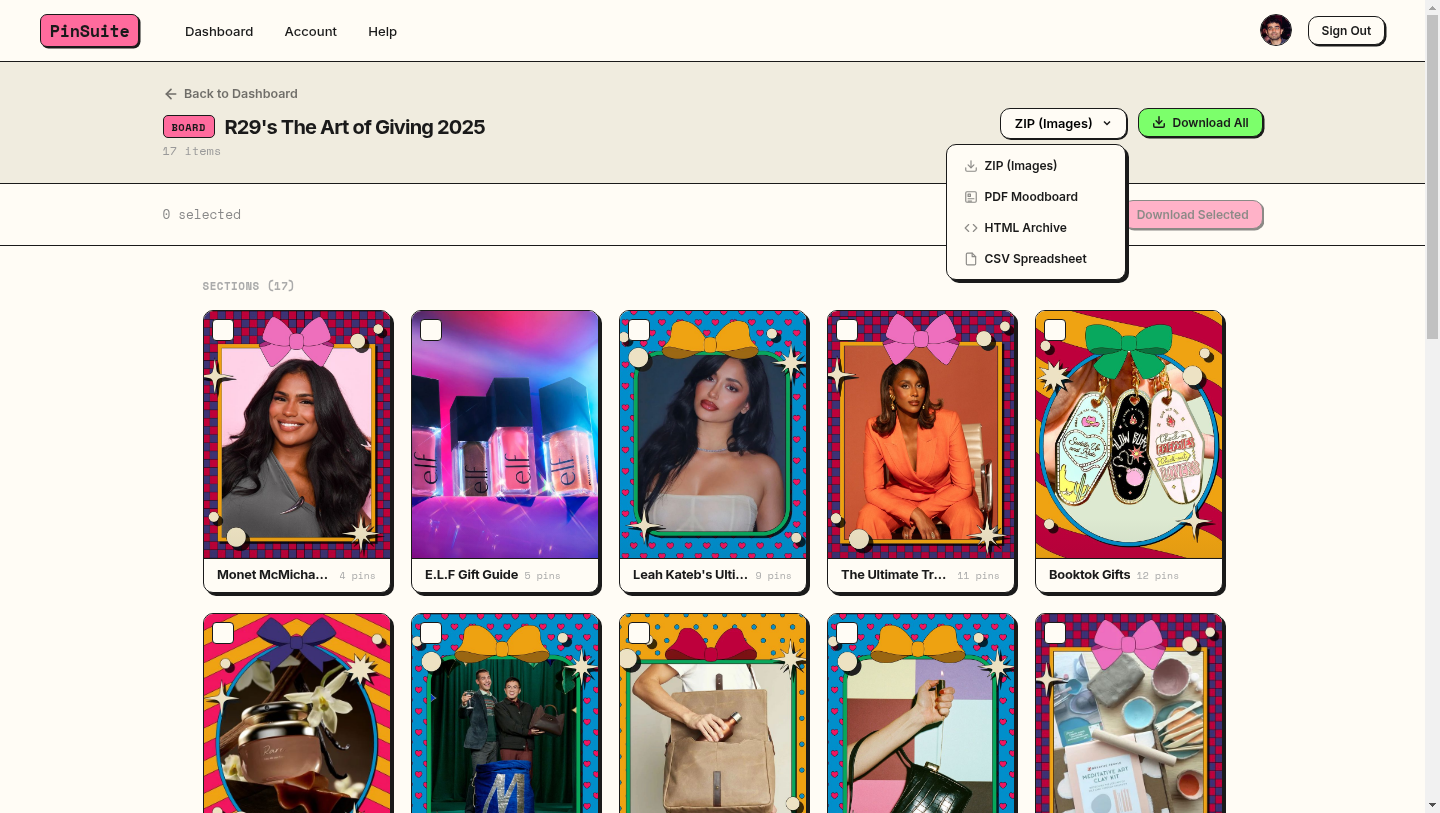
Task: Click the Sign Out button
Action: tap(1346, 30)
